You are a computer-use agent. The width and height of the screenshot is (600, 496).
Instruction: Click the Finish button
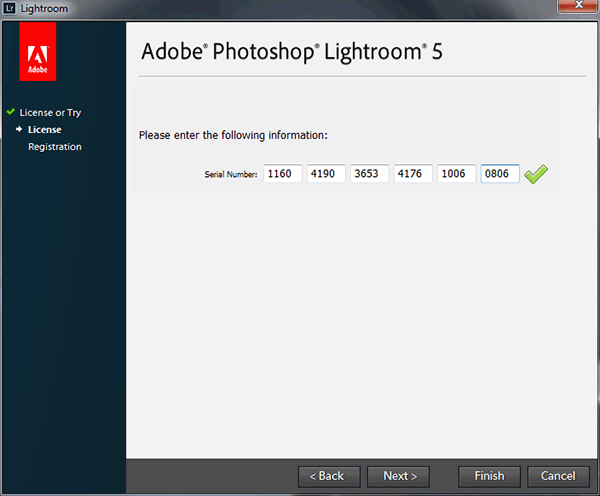[x=489, y=476]
